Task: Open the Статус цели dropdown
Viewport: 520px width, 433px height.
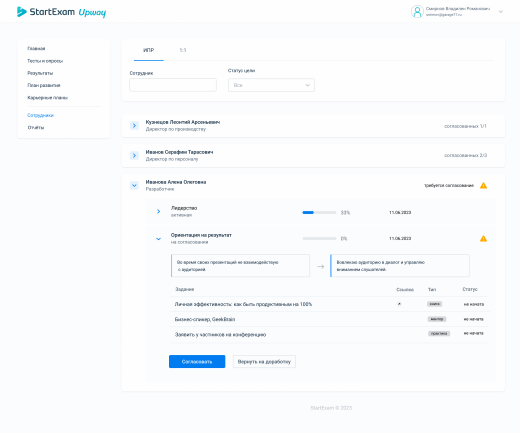Action: 271,85
